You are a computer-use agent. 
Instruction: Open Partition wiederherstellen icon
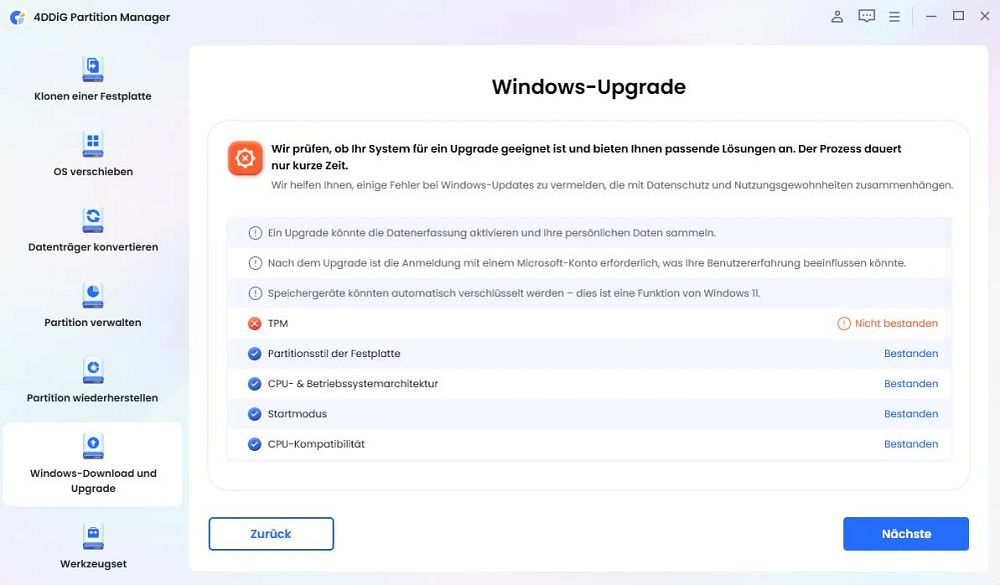point(93,371)
